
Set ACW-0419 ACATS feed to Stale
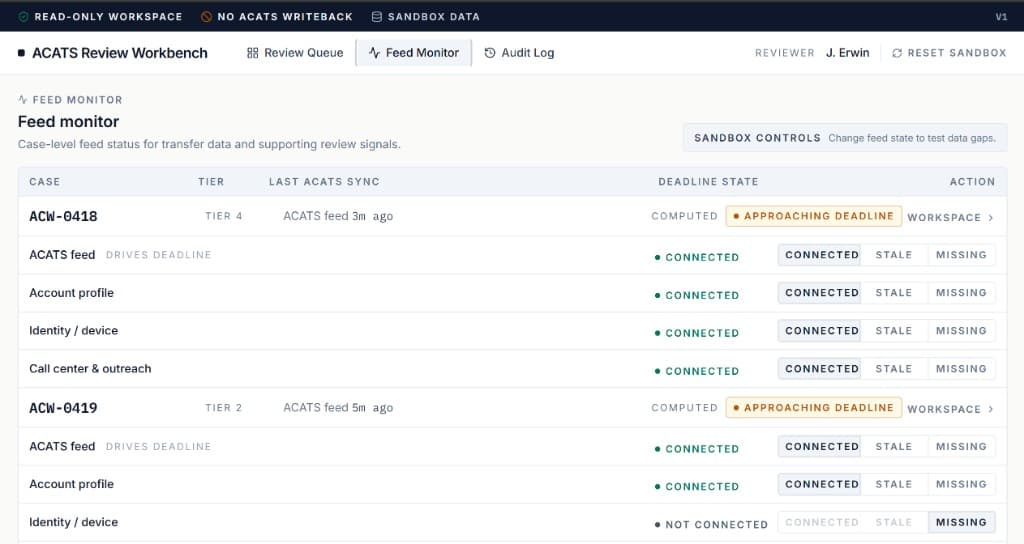click(x=893, y=446)
